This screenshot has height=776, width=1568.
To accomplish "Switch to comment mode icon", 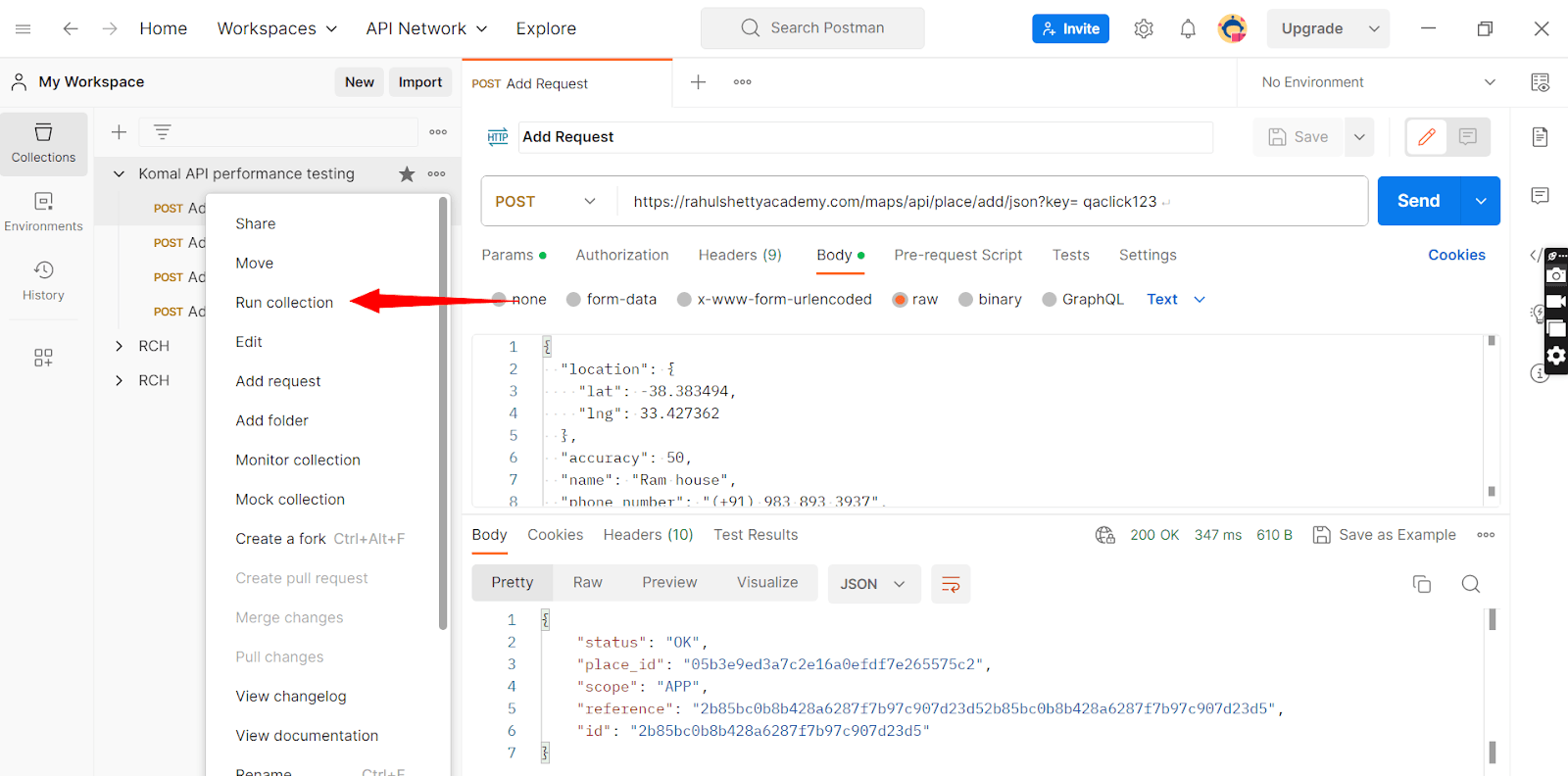I will click(1468, 137).
